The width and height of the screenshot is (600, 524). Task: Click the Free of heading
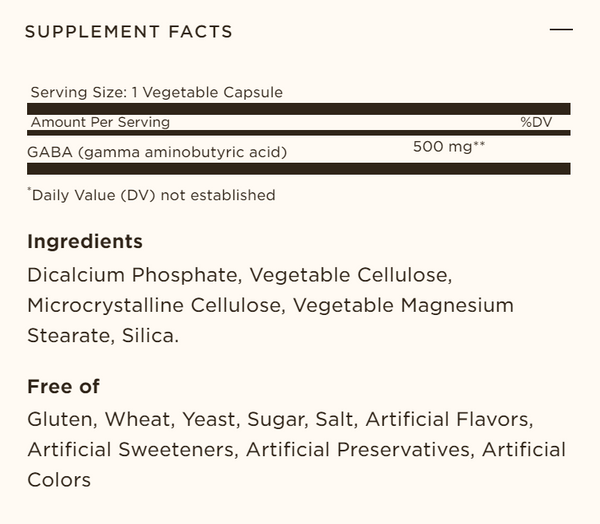click(64, 386)
